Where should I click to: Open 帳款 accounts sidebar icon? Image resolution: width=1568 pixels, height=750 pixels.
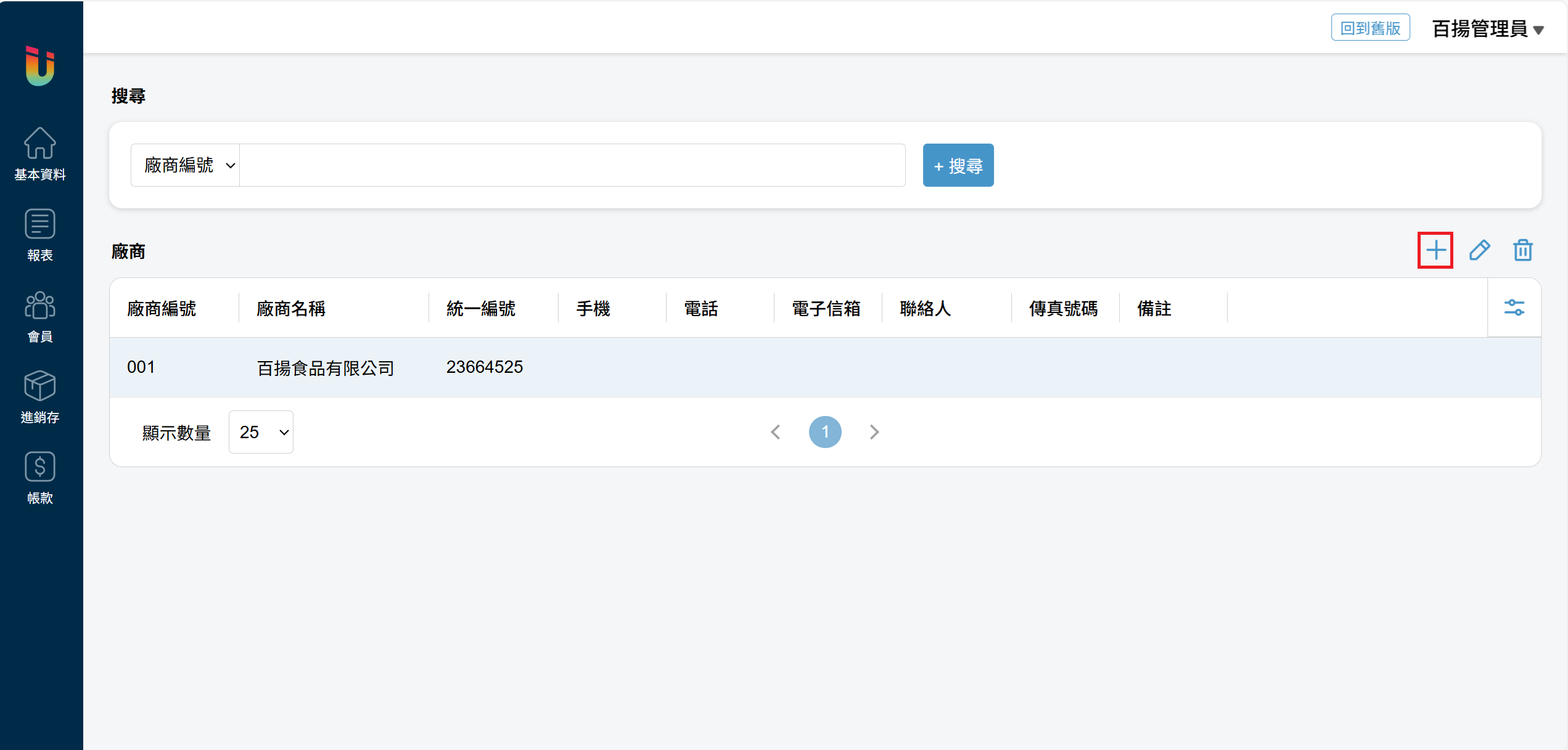pos(40,478)
